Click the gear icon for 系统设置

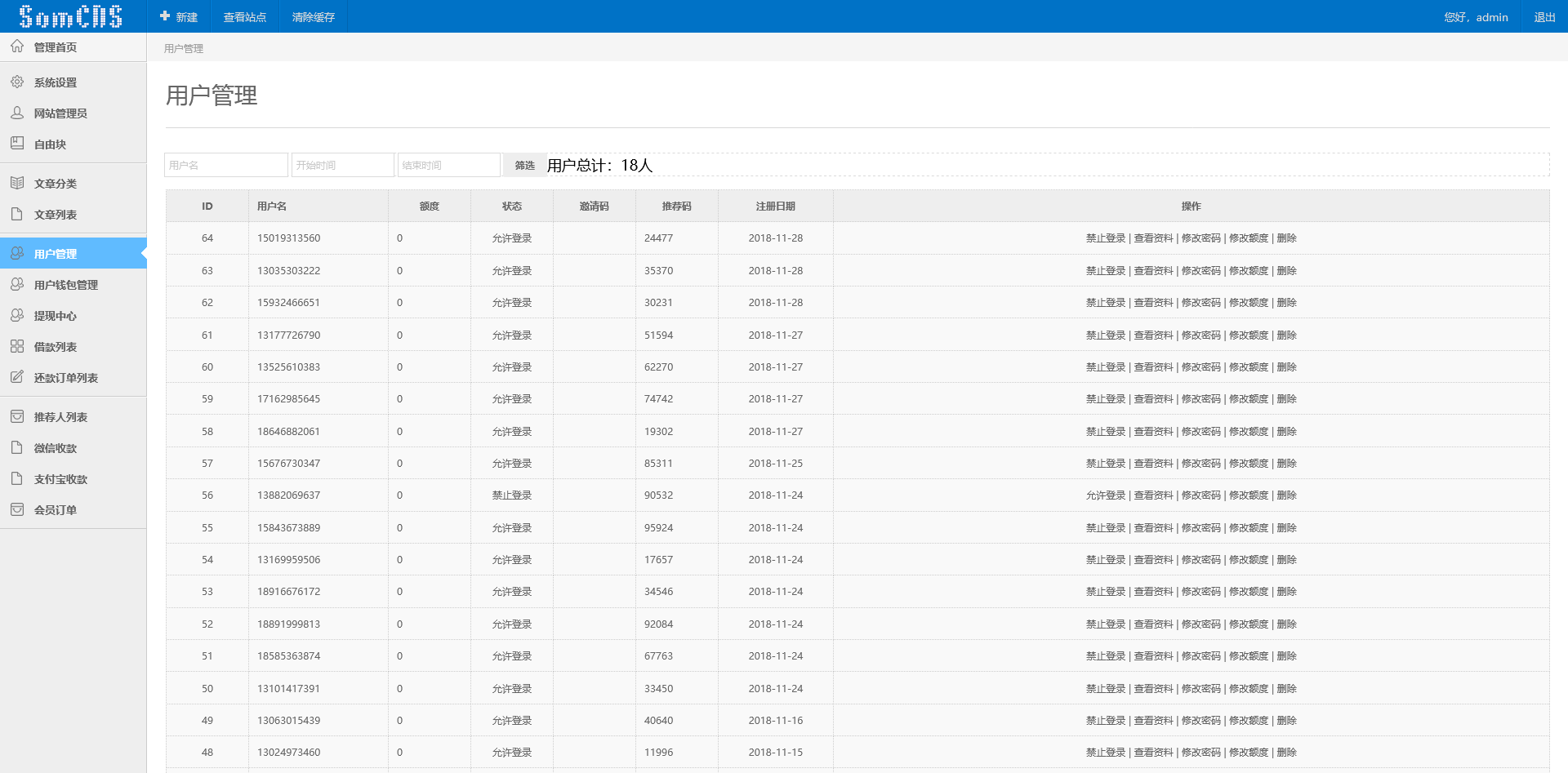pyautogui.click(x=17, y=82)
